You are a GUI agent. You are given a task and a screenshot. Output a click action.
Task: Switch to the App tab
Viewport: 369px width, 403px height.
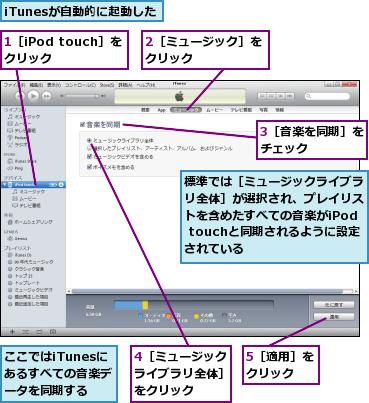pos(162,110)
